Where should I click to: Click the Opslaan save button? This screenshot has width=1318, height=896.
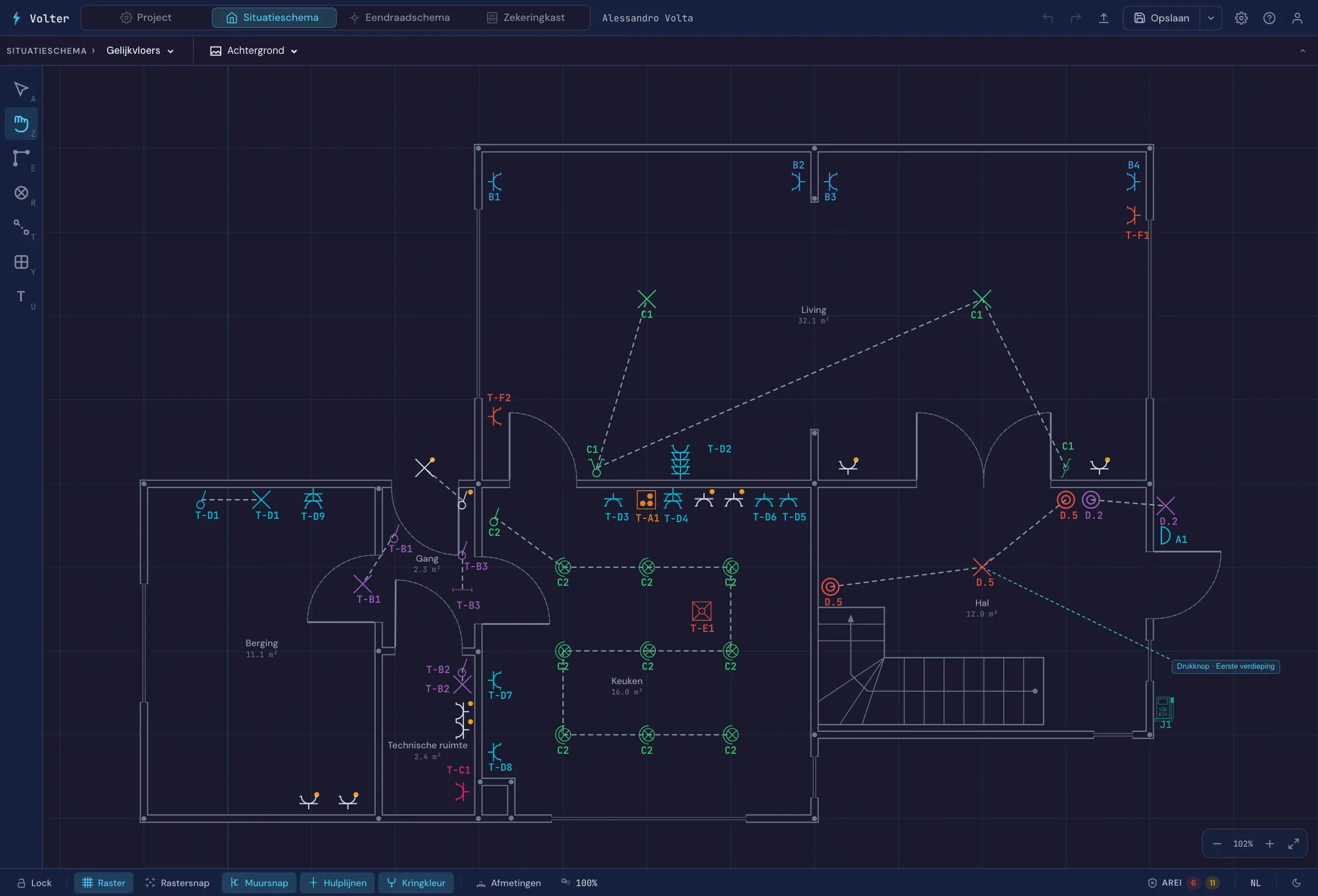pyautogui.click(x=1161, y=18)
